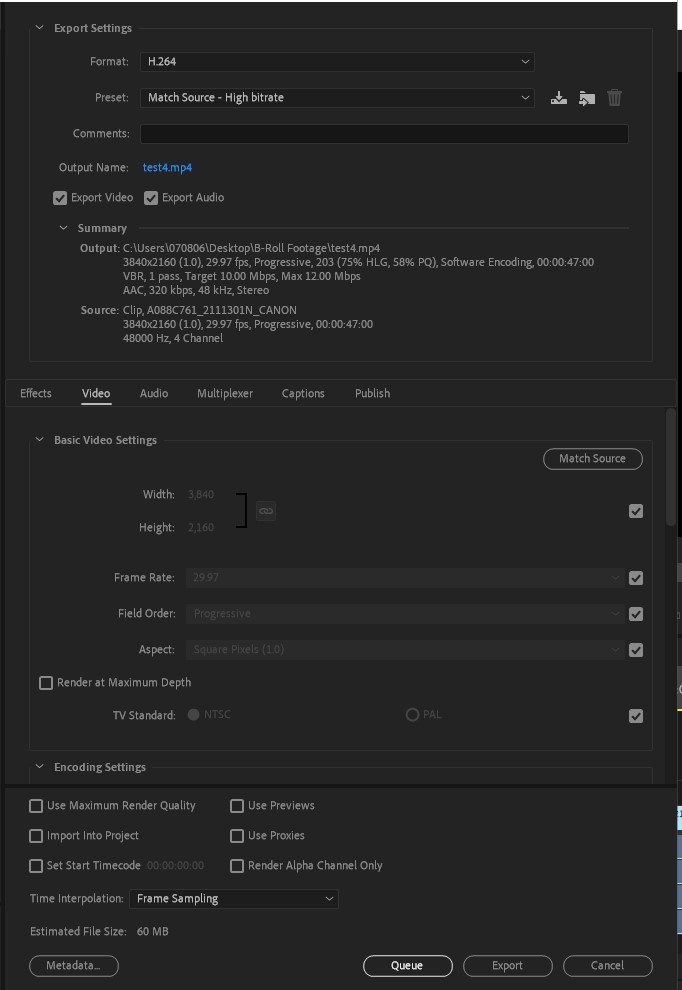Open the Captions tab
Screen dimensions: 682x990
point(303,393)
